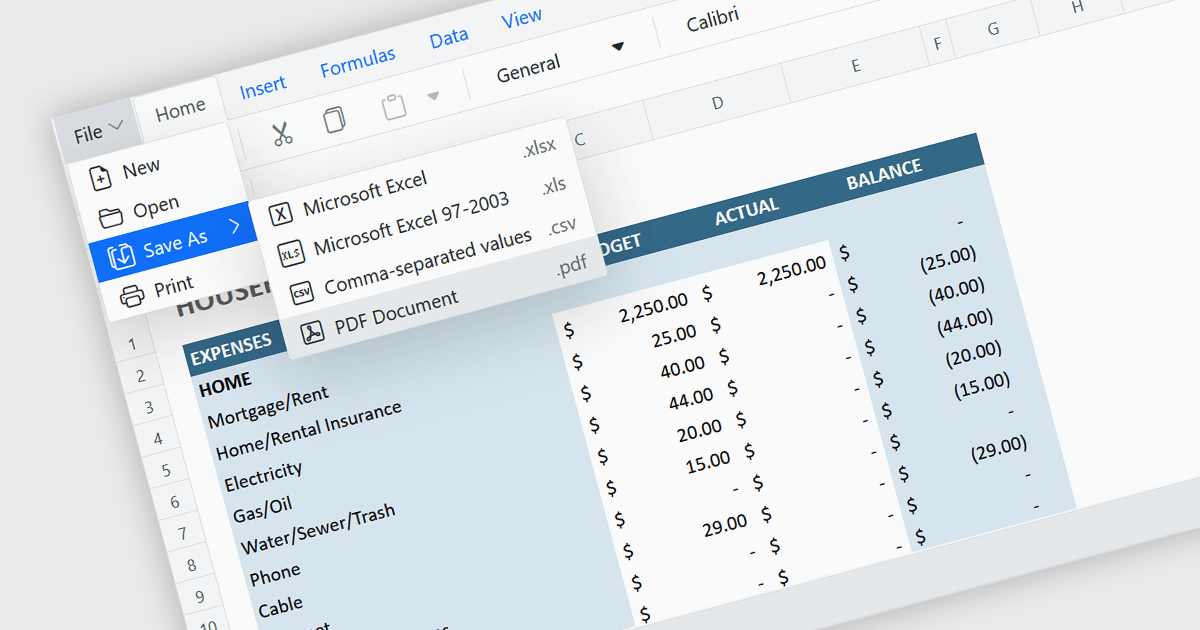Click the New file icon
This screenshot has width=1200, height=630.
click(100, 178)
